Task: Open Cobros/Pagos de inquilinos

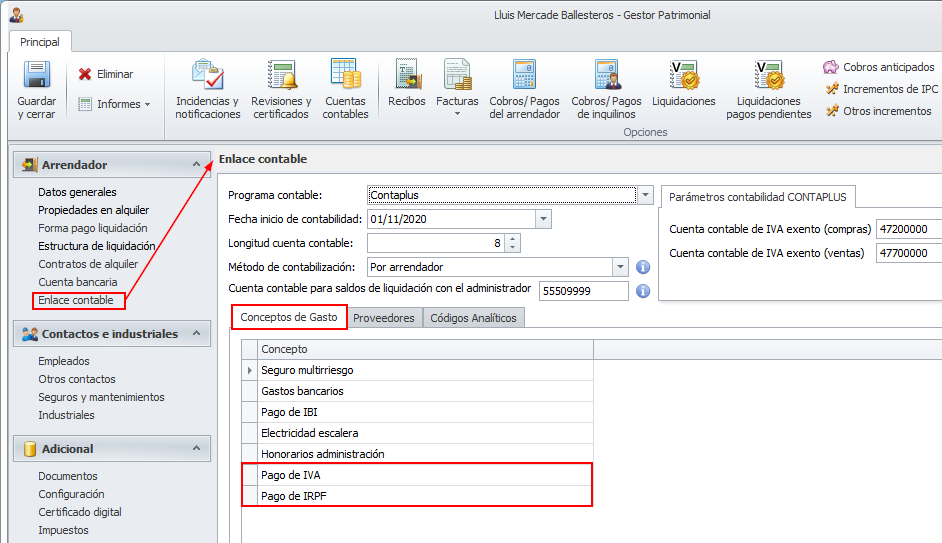Action: point(606,89)
